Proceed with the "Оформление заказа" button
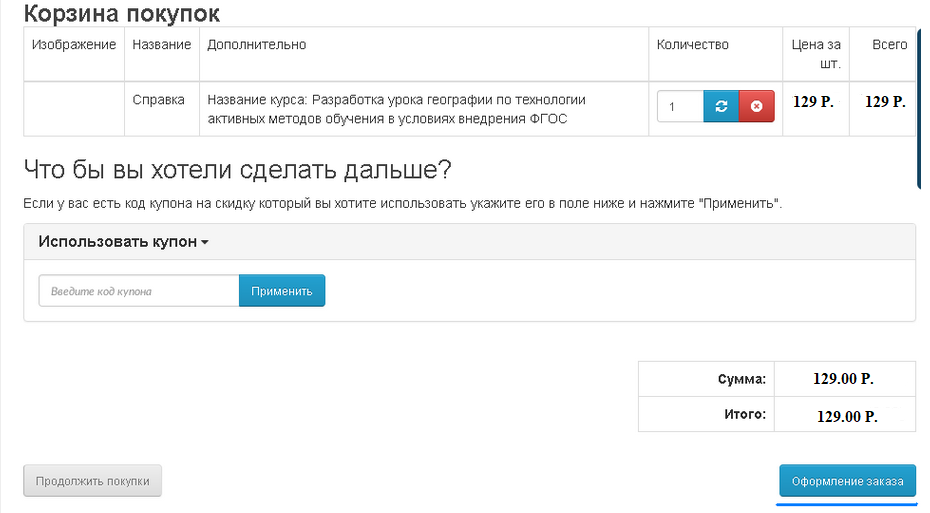The image size is (930, 513). [847, 481]
